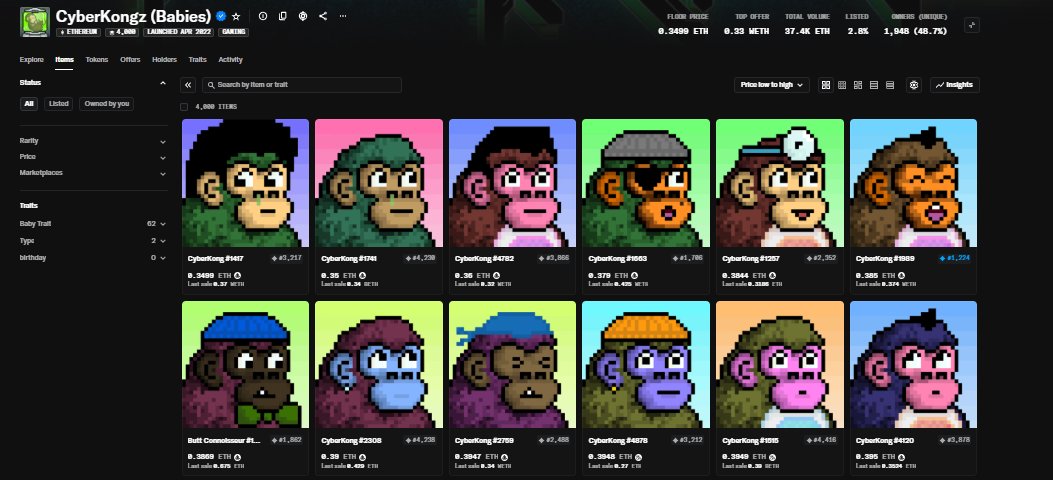Switch to large grid view
Screen dimensions: 1053x480
(826, 85)
